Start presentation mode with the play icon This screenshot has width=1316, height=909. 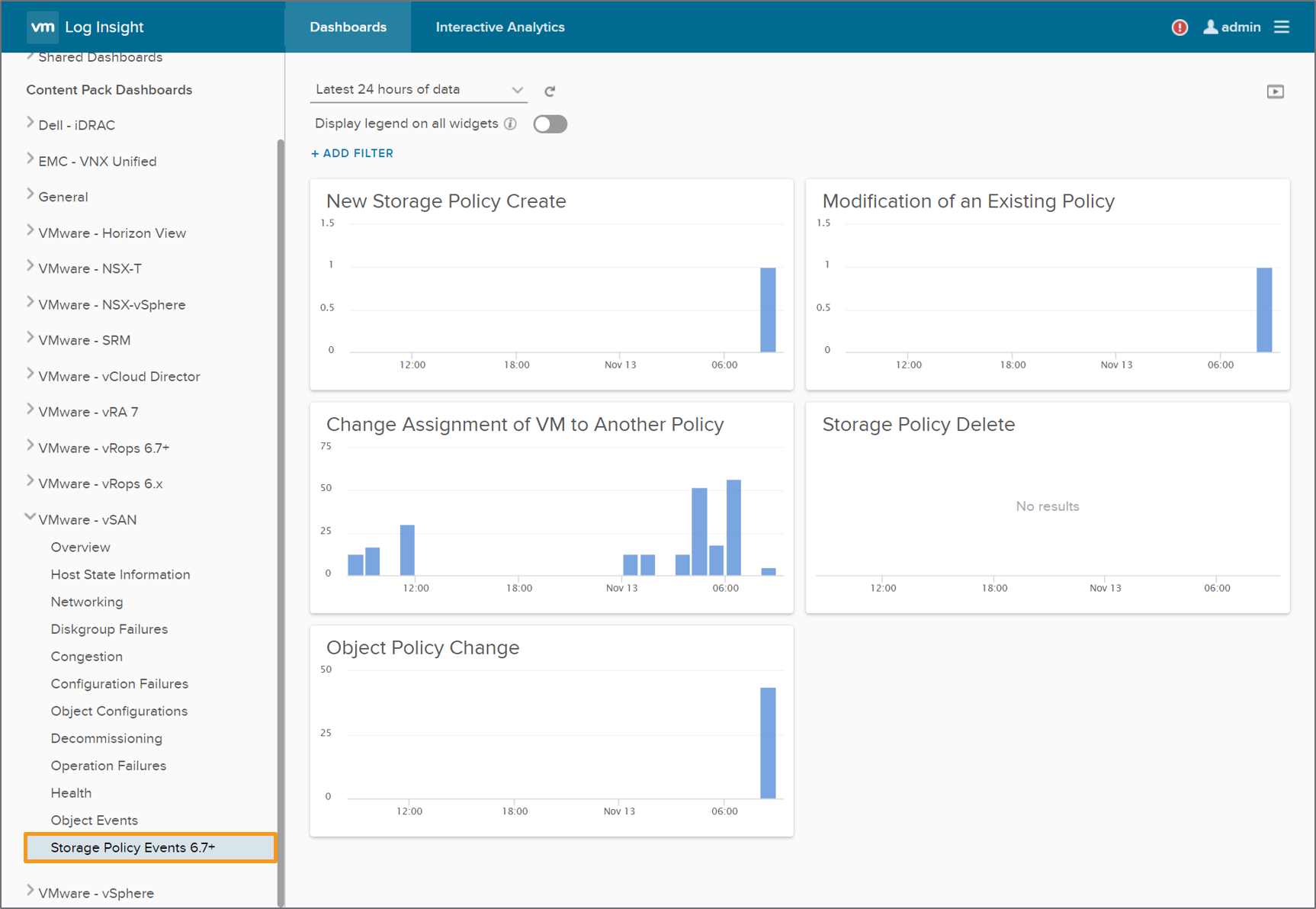click(1276, 92)
